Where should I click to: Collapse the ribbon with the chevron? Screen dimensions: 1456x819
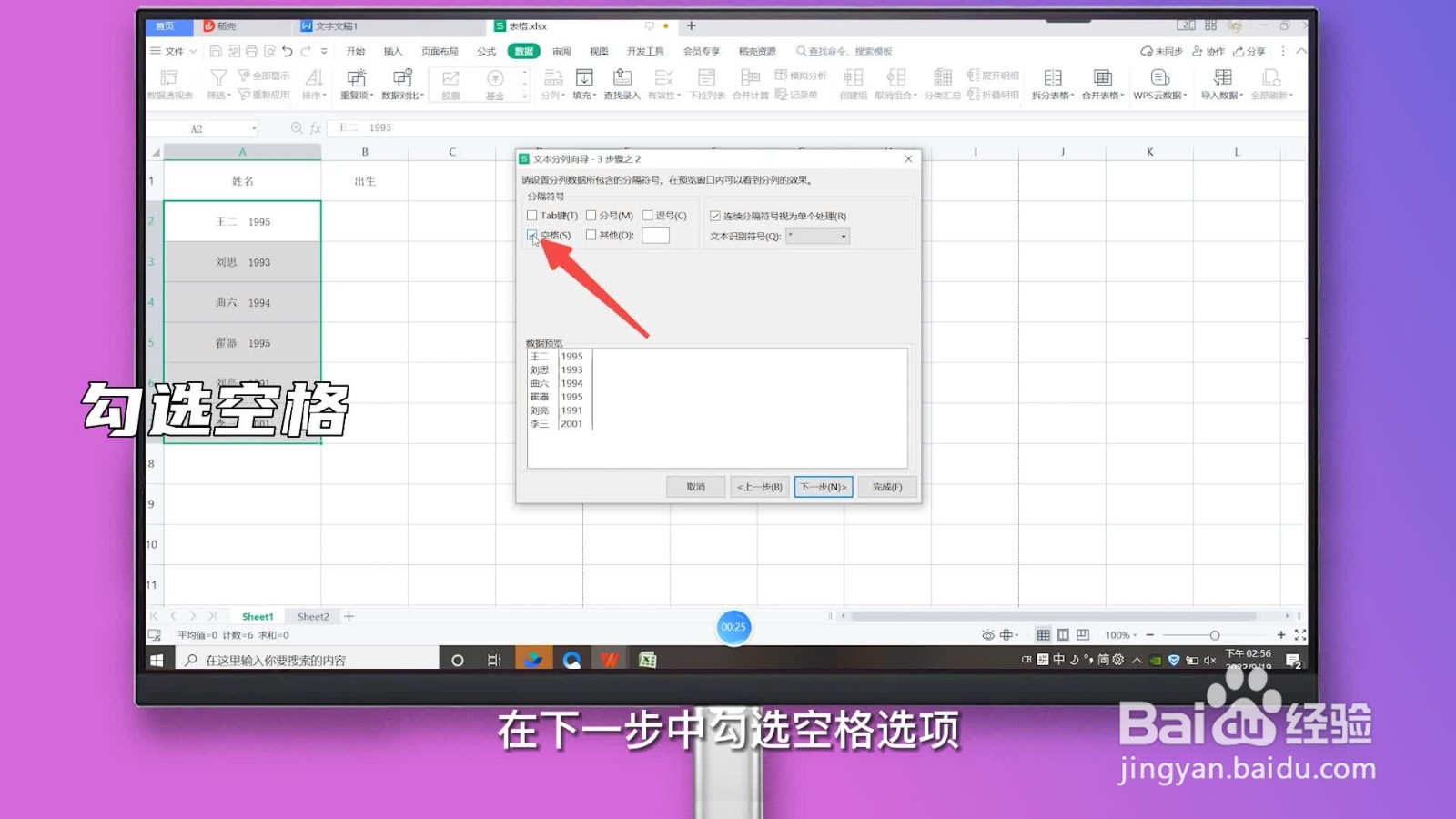(1300, 51)
